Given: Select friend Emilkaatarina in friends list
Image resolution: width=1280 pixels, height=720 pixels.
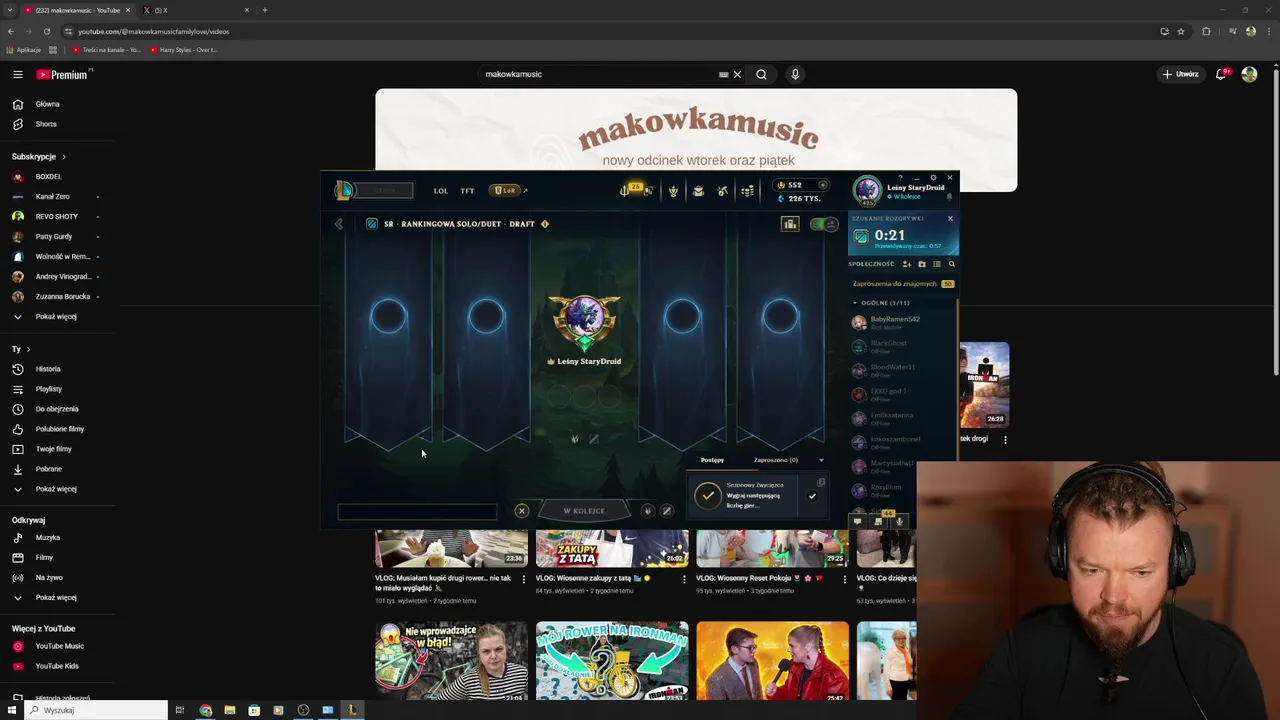Looking at the screenshot, I should (x=903, y=418).
